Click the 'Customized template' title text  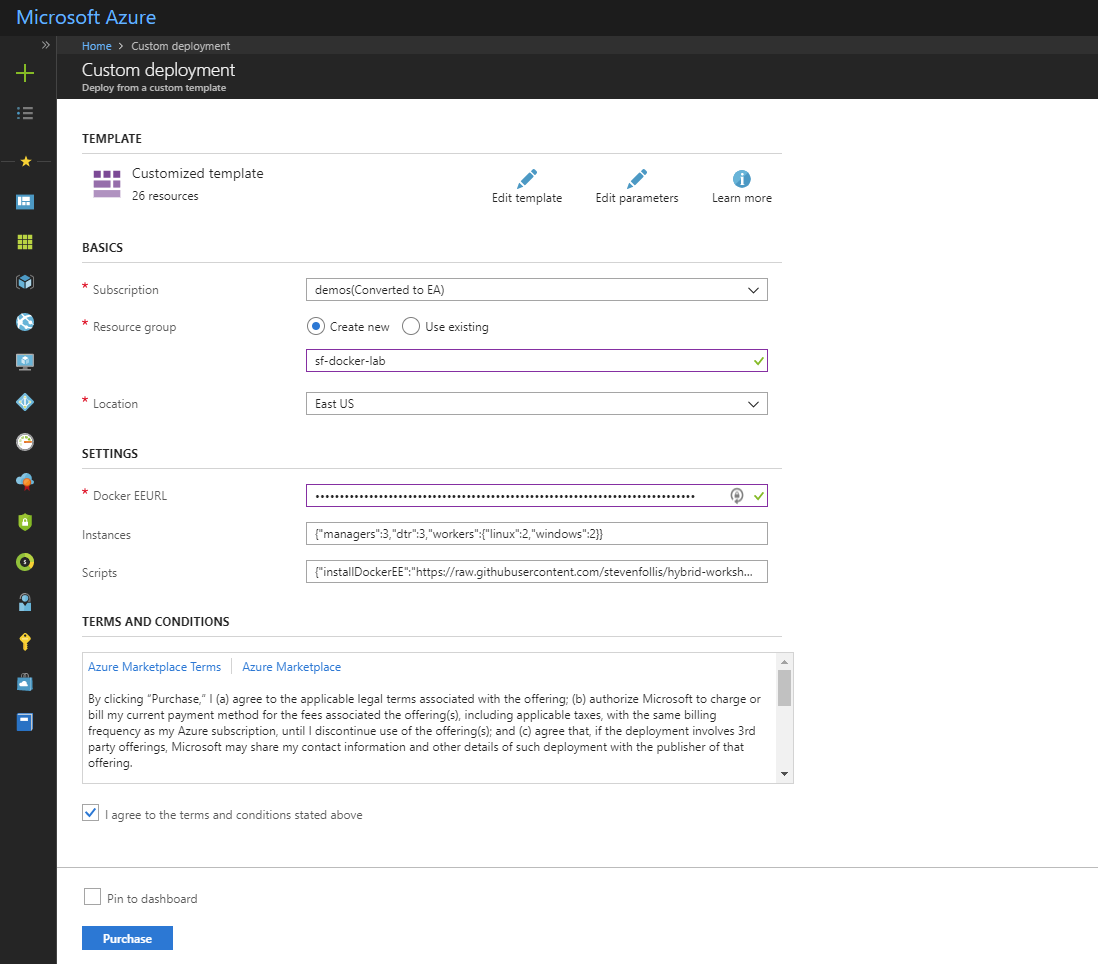click(197, 174)
